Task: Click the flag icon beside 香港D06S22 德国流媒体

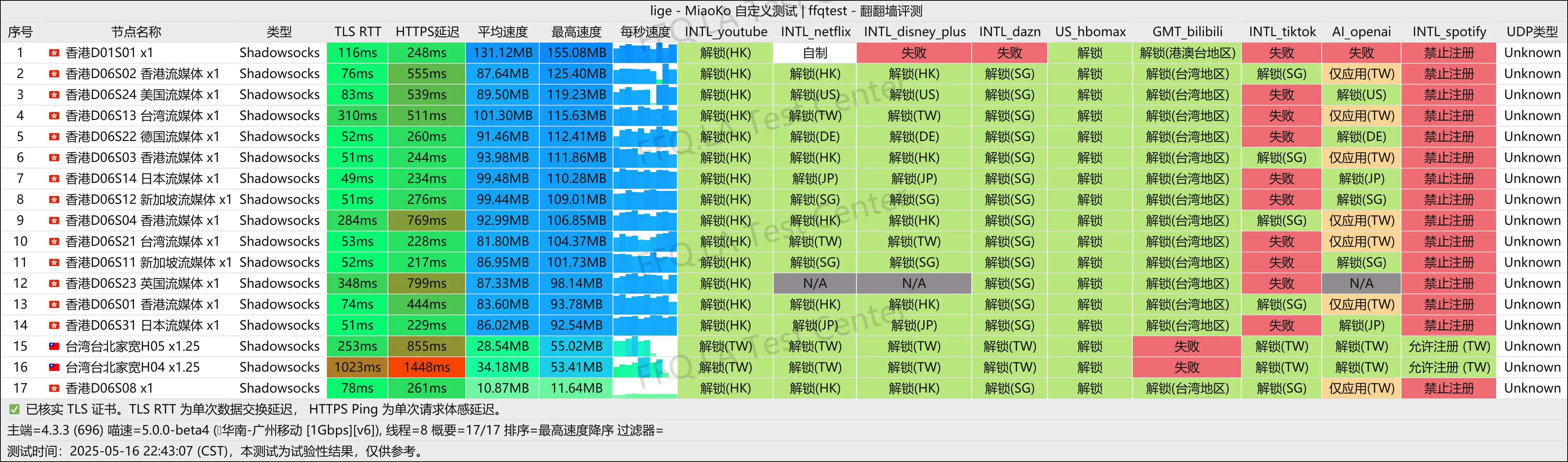Action: (x=54, y=137)
